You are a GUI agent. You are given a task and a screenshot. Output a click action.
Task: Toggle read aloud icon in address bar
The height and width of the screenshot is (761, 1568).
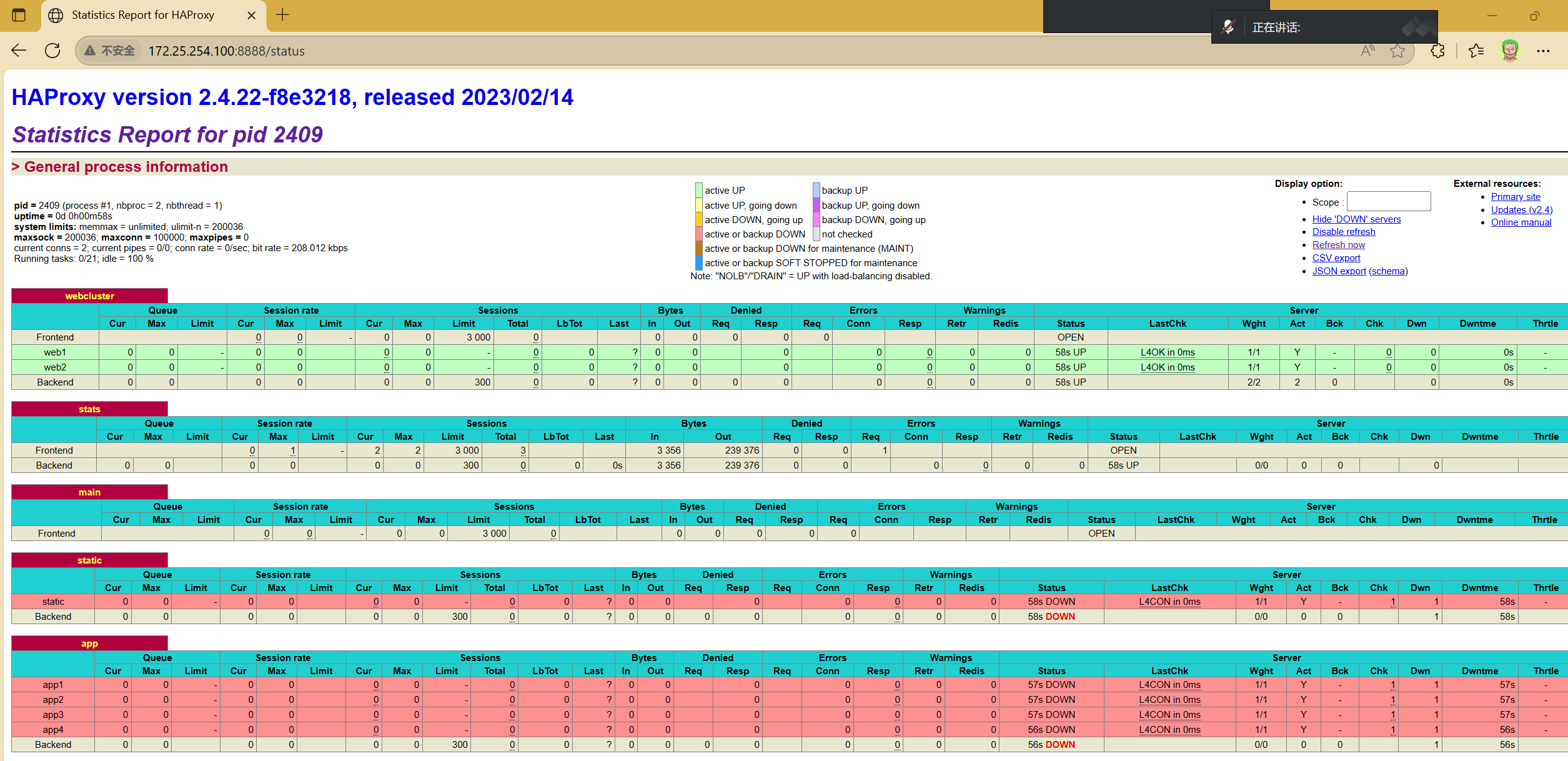(1367, 51)
